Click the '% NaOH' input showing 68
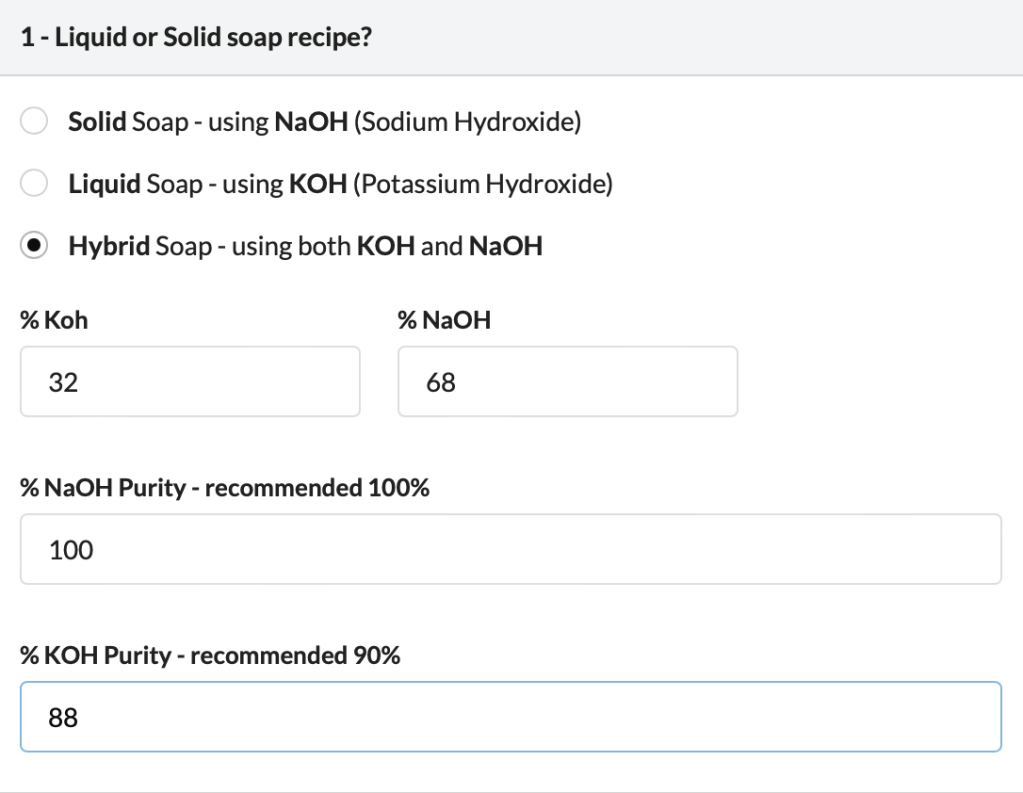The width and height of the screenshot is (1023, 793). (x=567, y=381)
